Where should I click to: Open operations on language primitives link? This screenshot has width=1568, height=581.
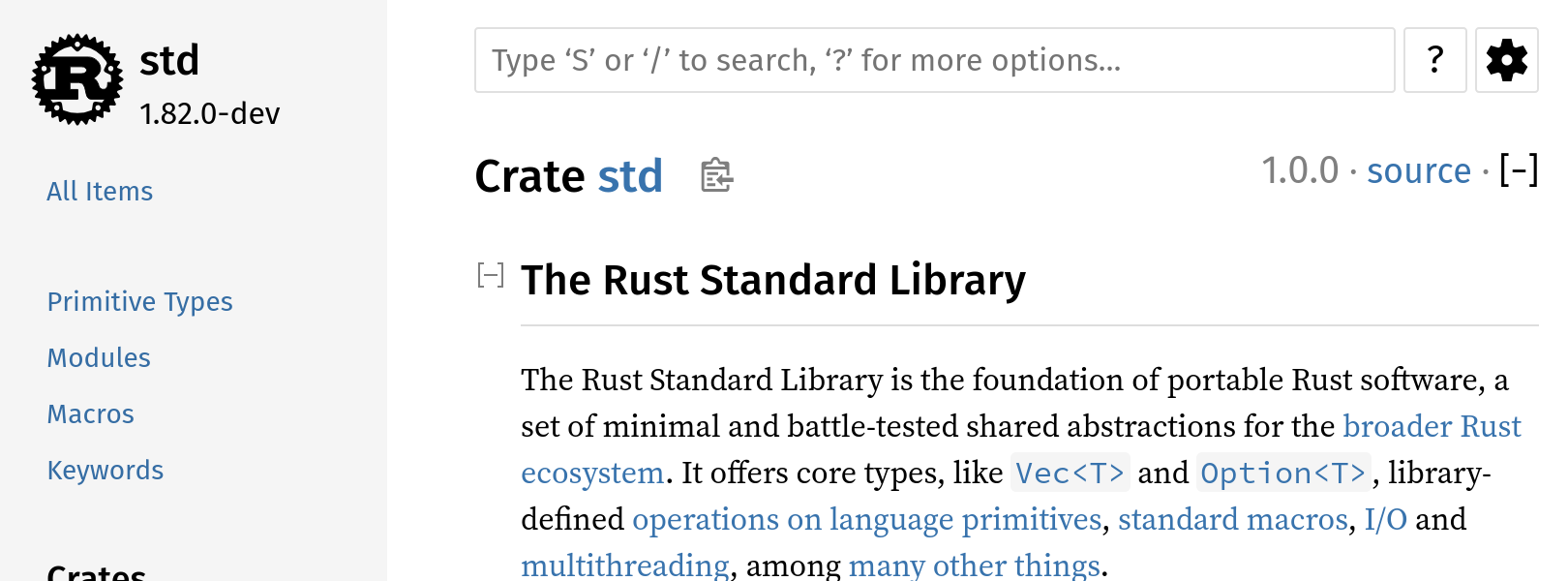(x=866, y=520)
